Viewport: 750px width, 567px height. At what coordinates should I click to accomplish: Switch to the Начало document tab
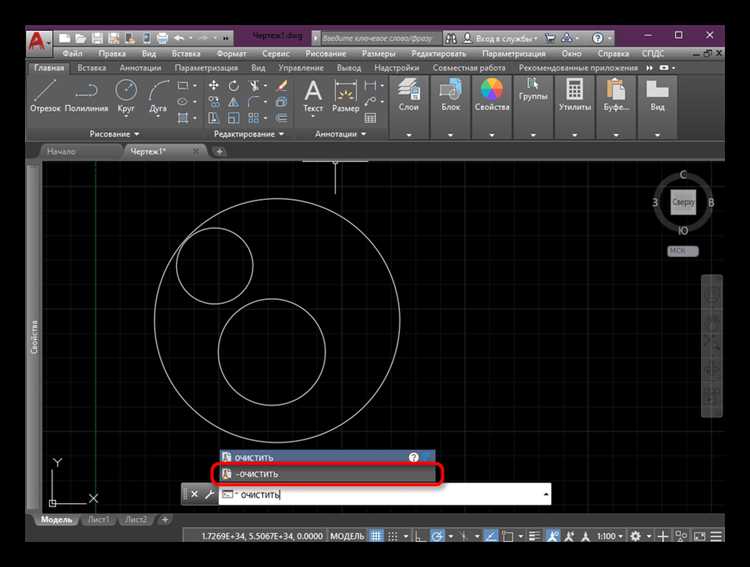pos(61,152)
